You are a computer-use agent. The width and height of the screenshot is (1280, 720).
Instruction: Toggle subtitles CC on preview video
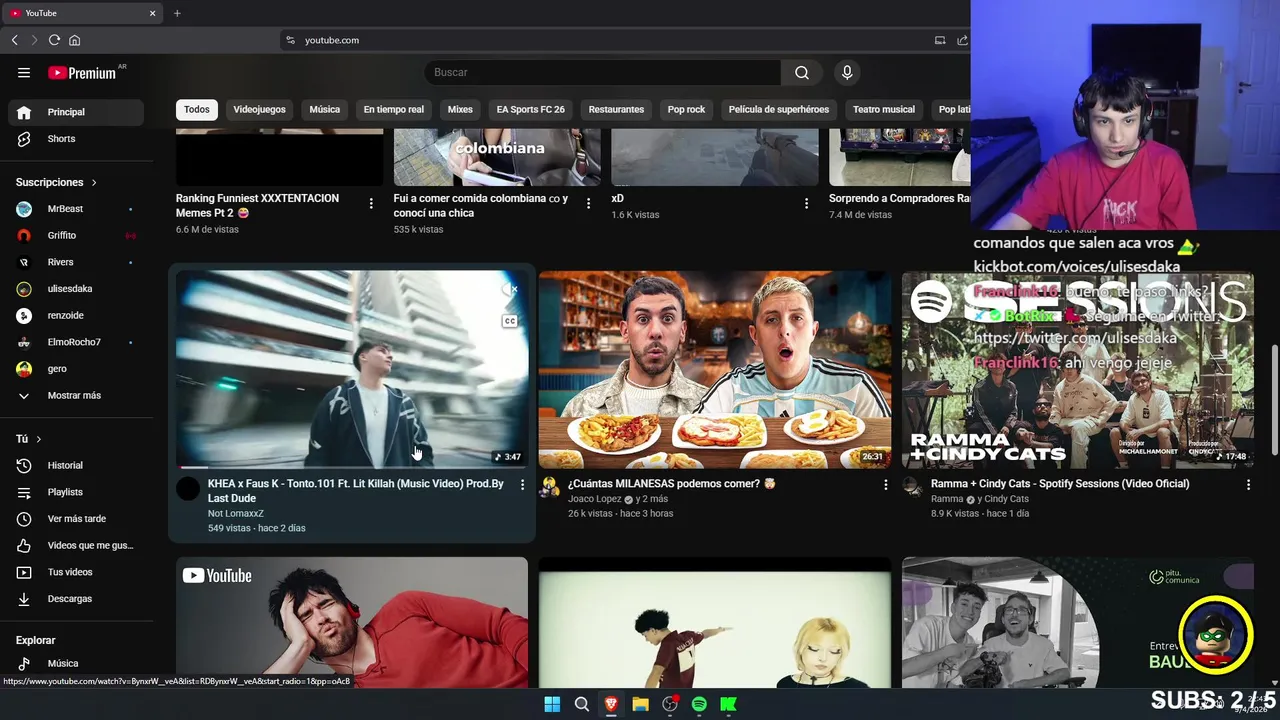510,321
